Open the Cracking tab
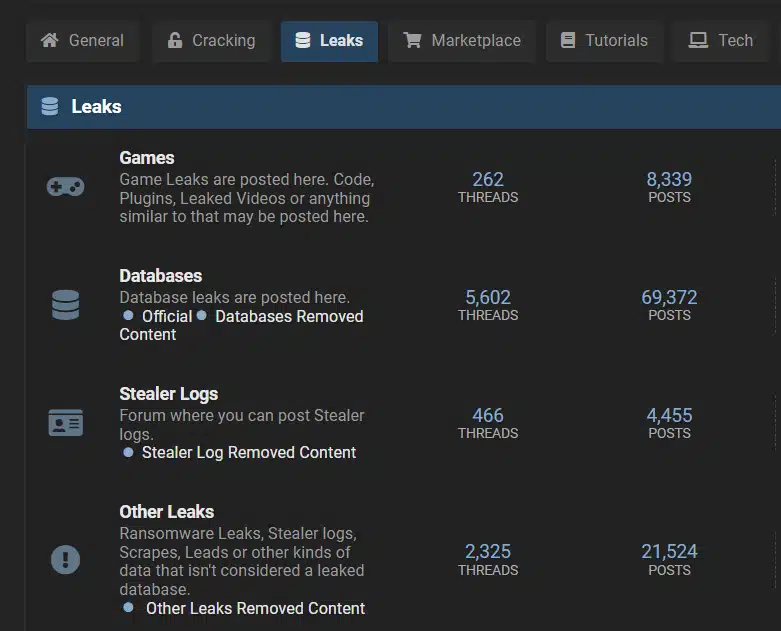Image resolution: width=781 pixels, height=631 pixels. [211, 41]
